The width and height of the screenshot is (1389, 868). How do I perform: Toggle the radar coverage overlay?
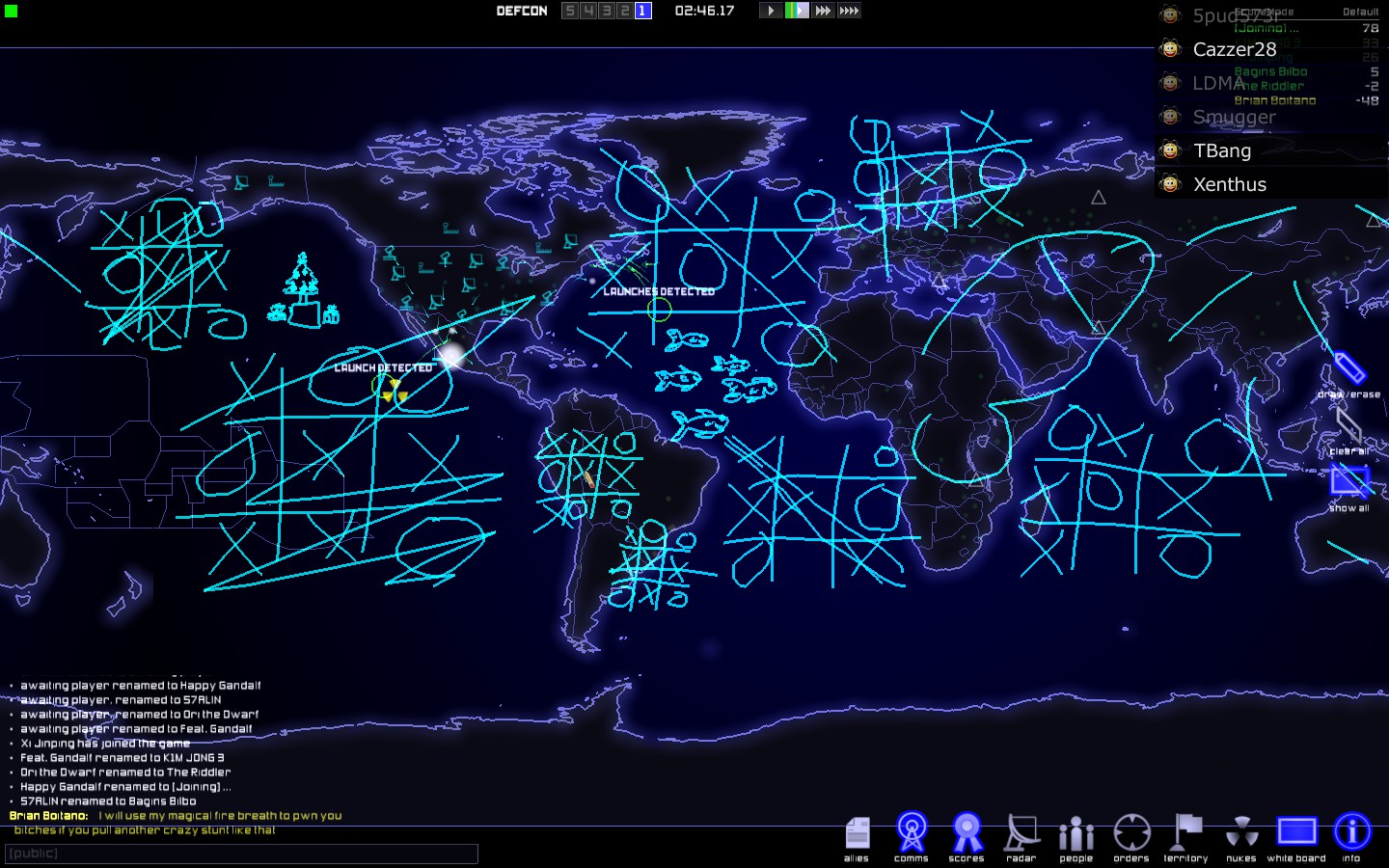point(1021,838)
